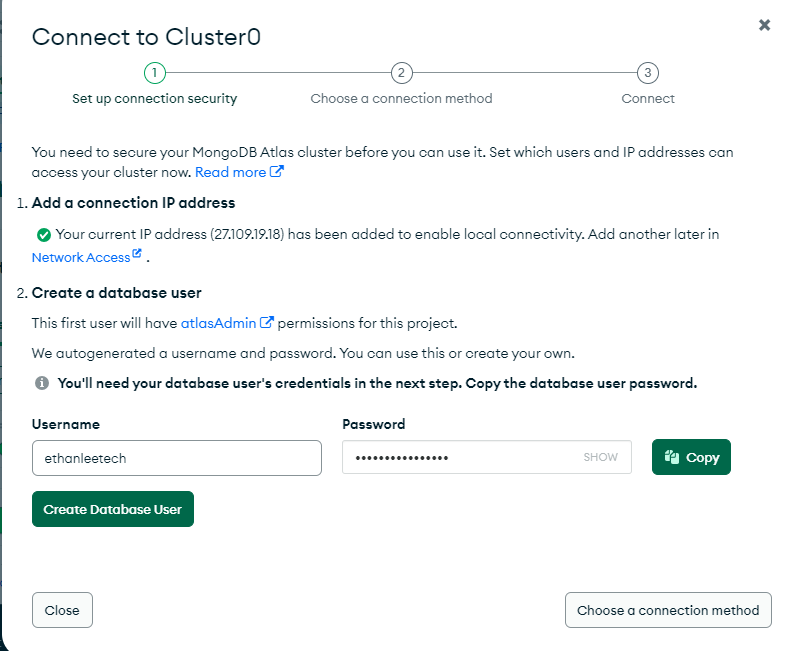The width and height of the screenshot is (790, 651).
Task: Open the atlasAdmin permissions link
Action: click(219, 323)
